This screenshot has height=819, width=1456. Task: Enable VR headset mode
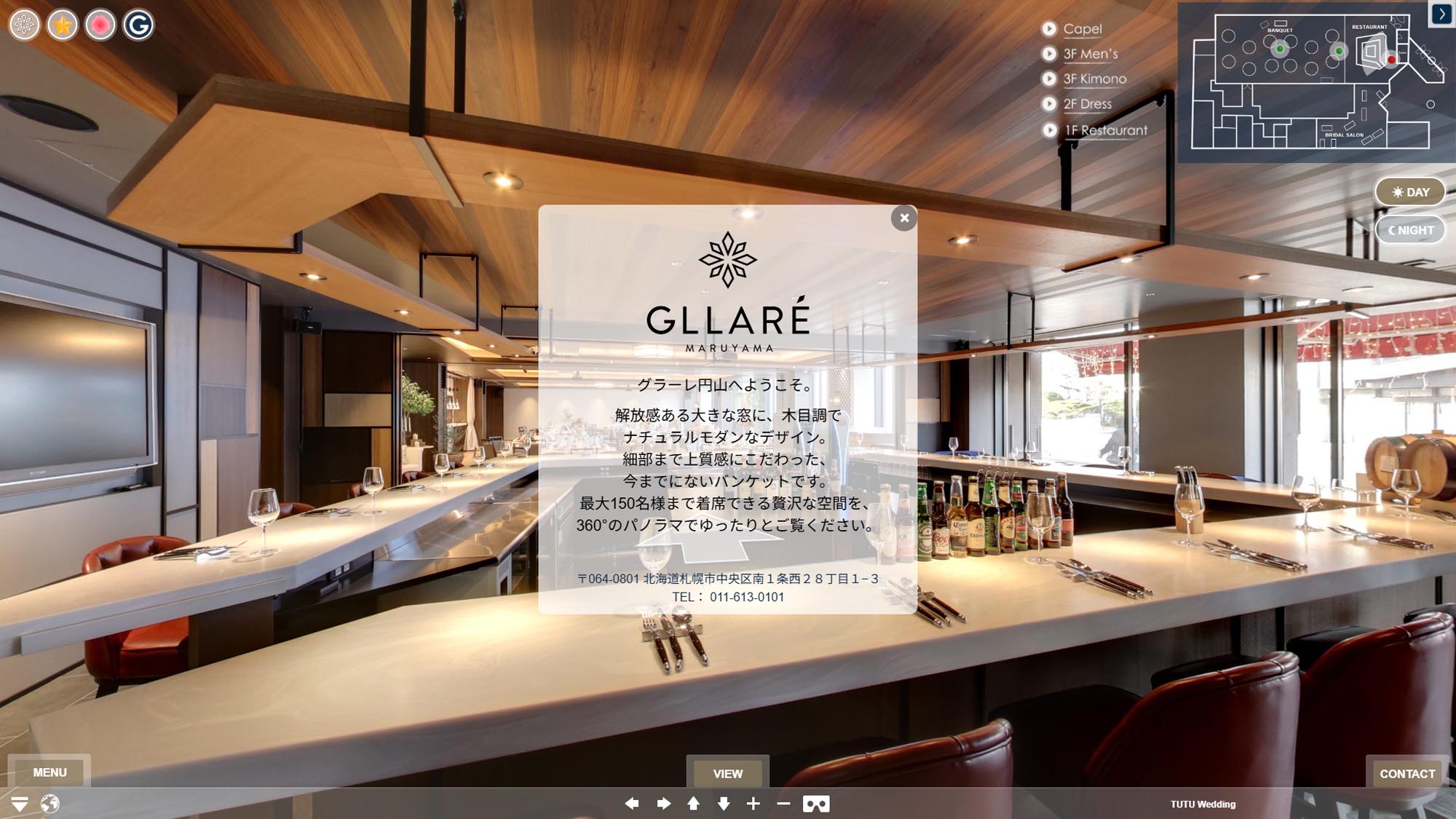pos(816,804)
